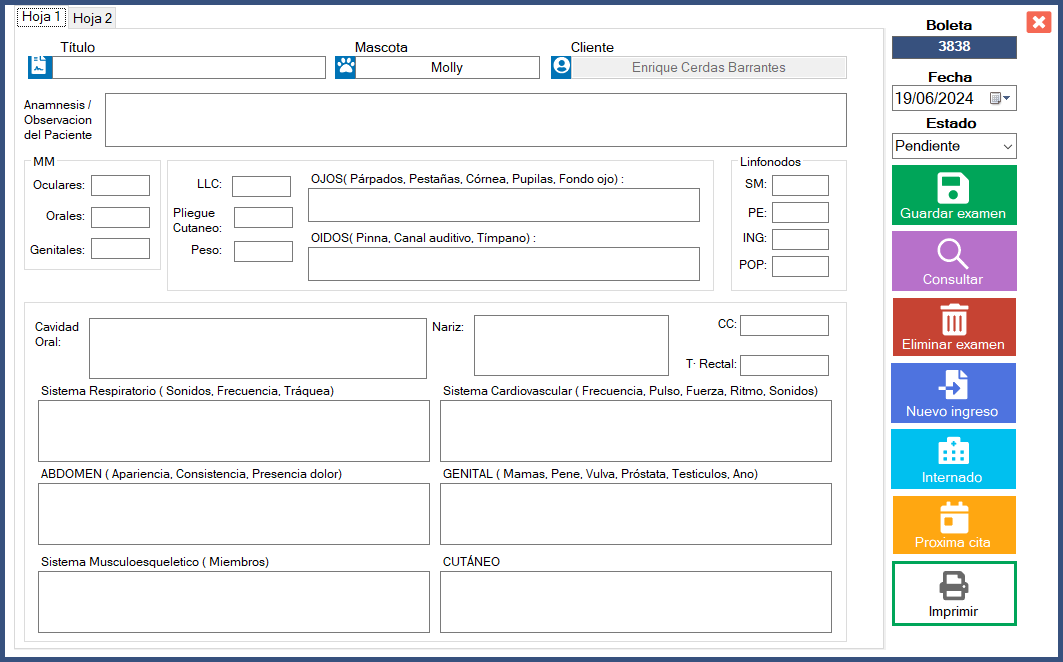Schedule with the Proxima cita button
1063x662 pixels.
pyautogui.click(x=954, y=524)
